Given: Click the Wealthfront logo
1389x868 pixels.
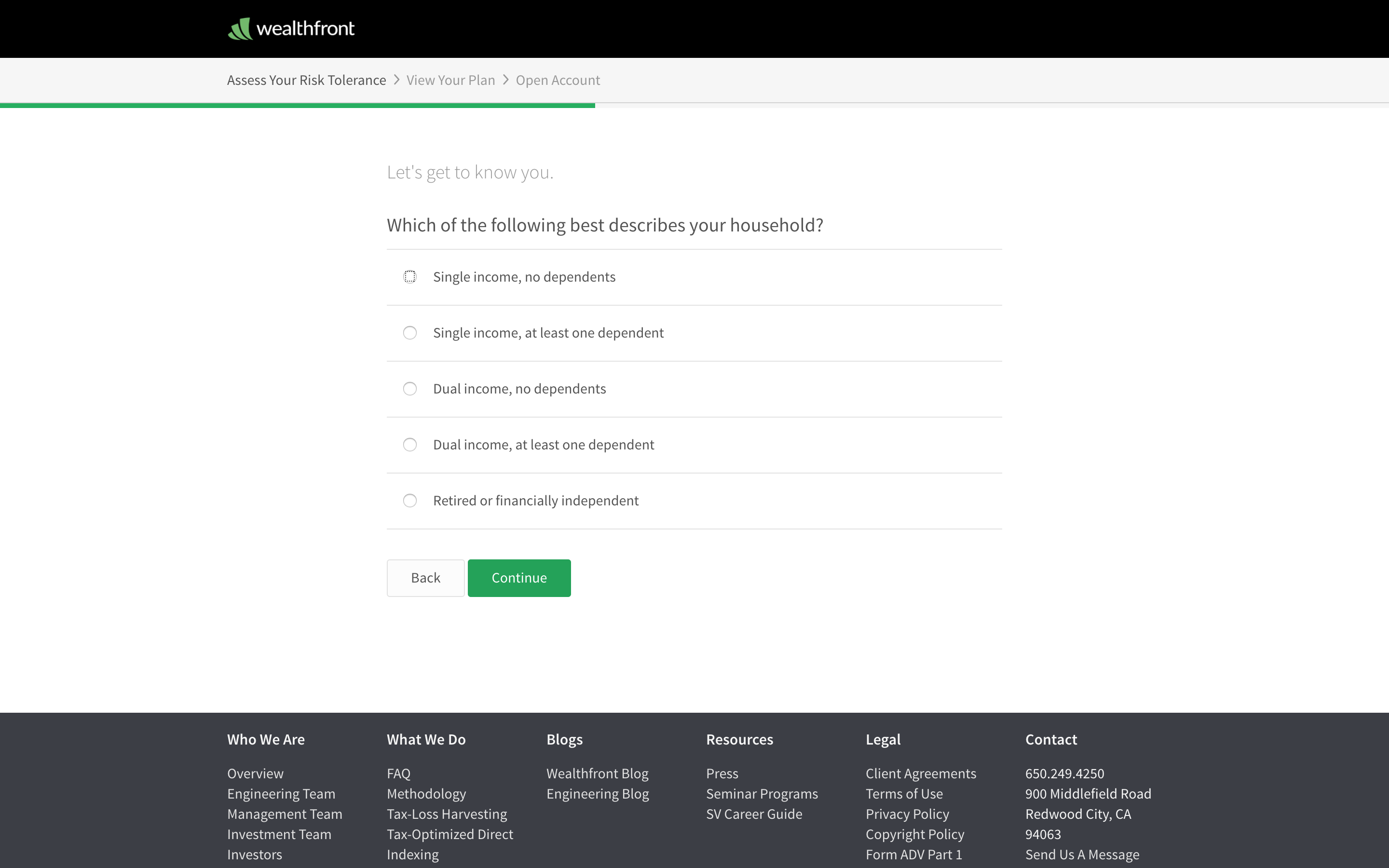Looking at the screenshot, I should (x=291, y=29).
